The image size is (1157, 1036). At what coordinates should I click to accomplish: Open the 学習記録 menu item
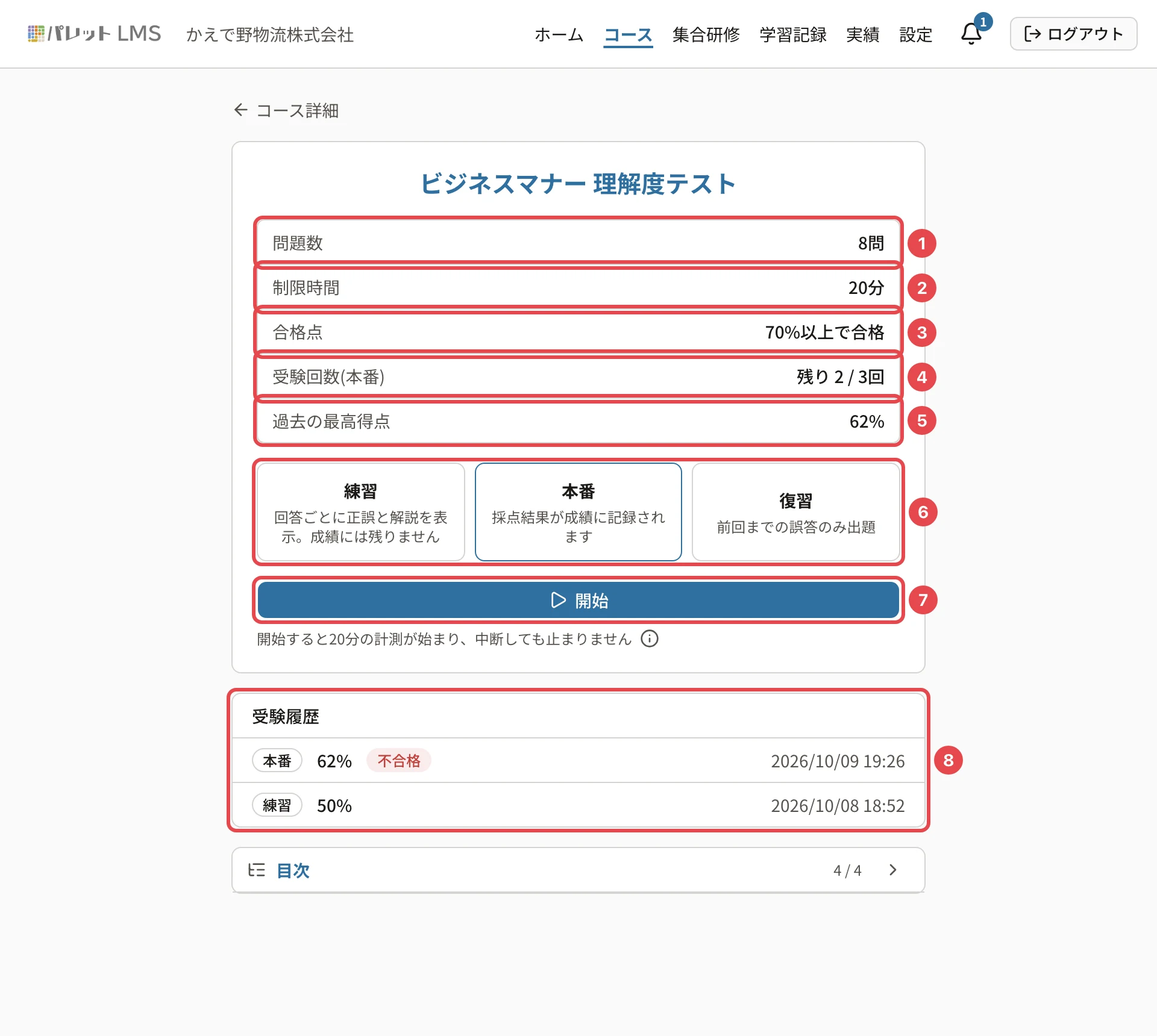793,34
